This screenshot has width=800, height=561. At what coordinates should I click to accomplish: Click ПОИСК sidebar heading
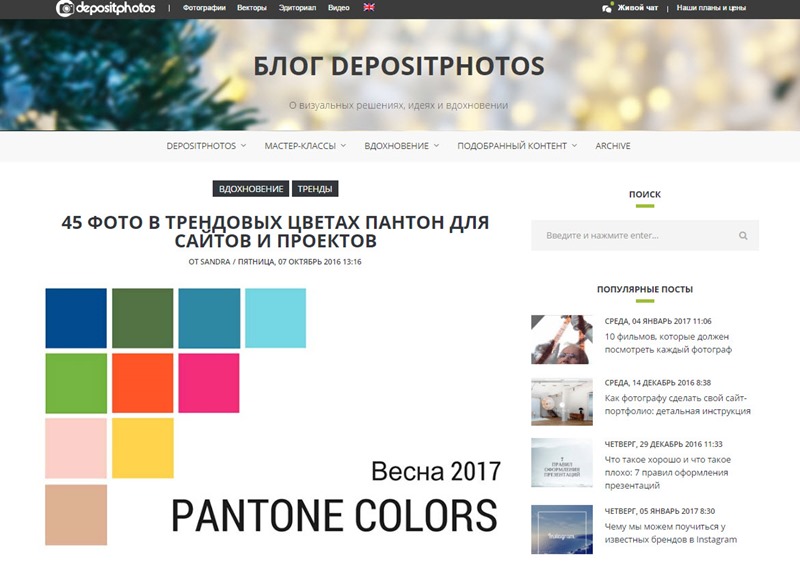[x=645, y=194]
